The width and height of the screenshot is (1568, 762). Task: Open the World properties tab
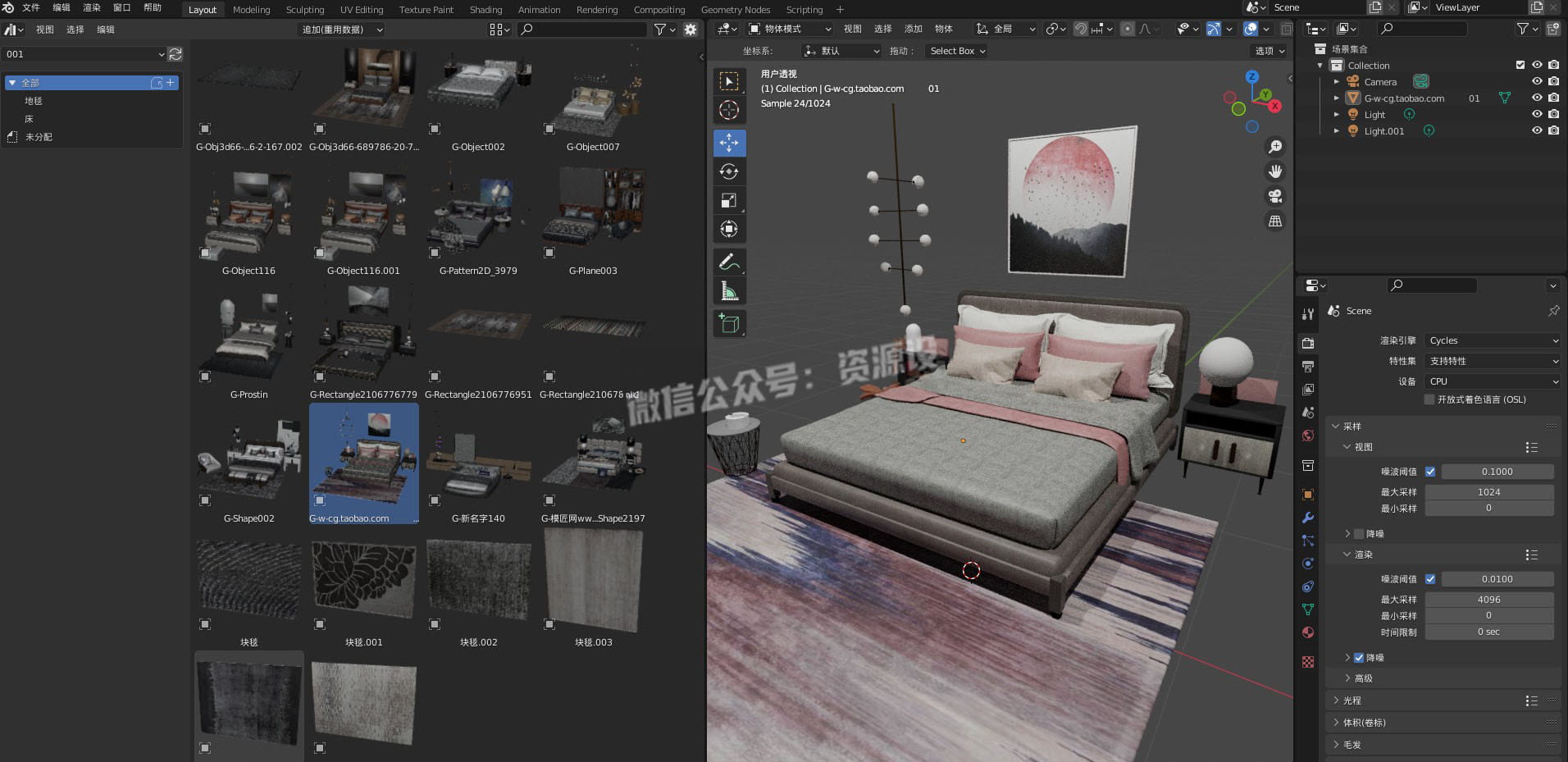click(x=1308, y=435)
